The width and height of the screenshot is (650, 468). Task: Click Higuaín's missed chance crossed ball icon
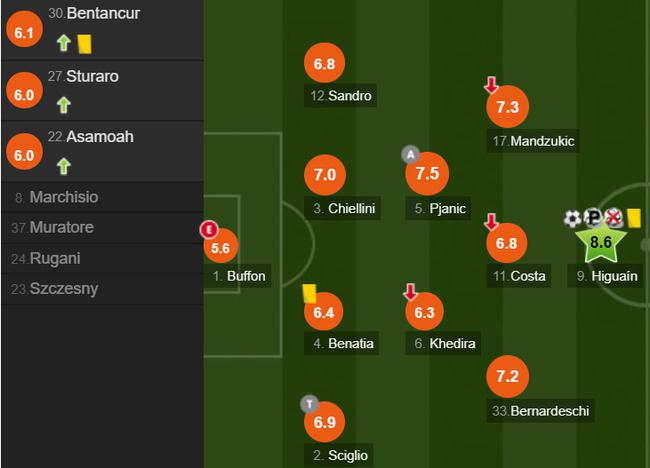[x=614, y=218]
